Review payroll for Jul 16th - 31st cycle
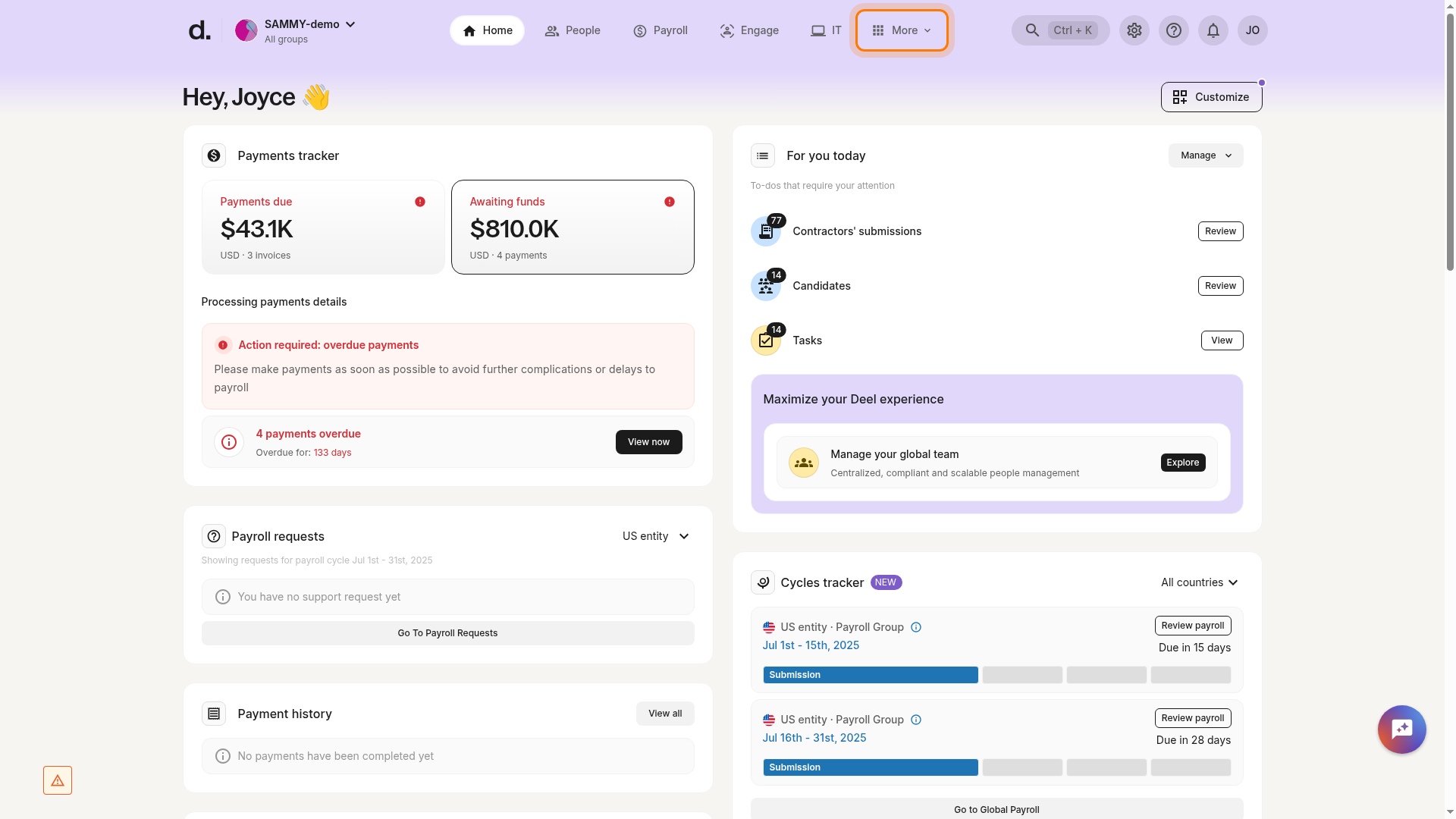This screenshot has width=1456, height=819. pos(1193,718)
